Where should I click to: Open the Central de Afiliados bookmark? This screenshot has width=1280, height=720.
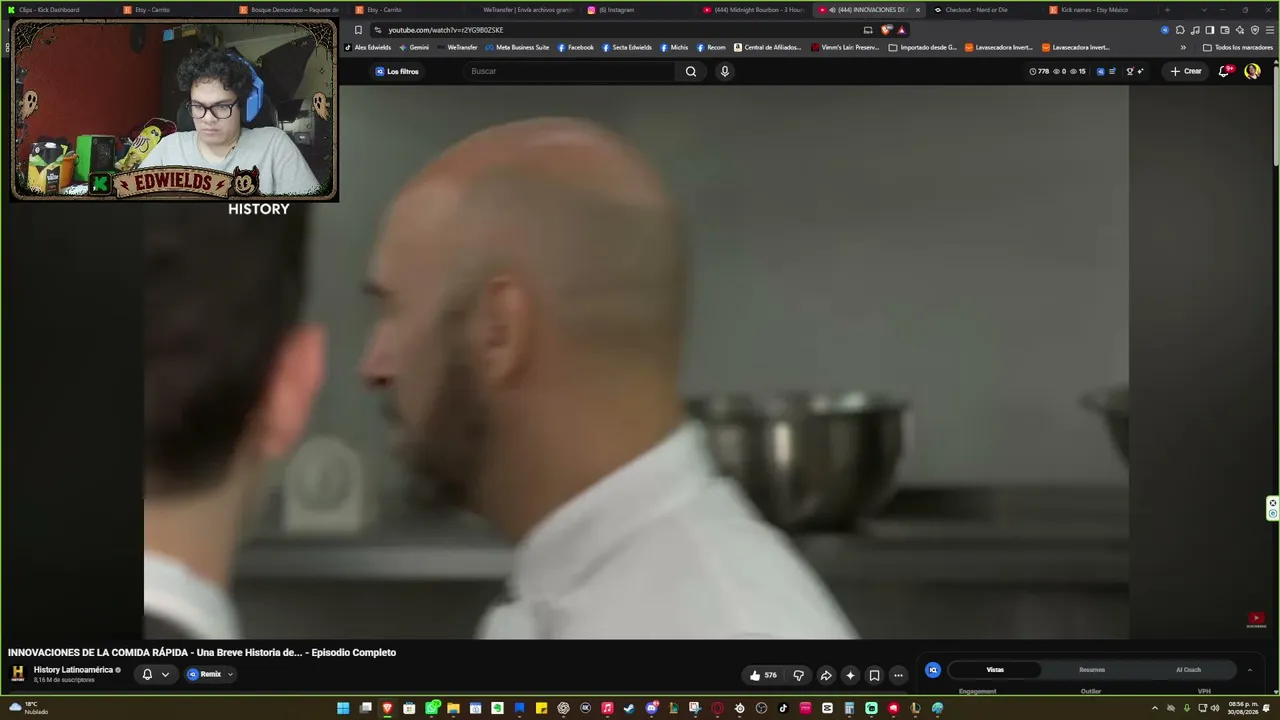click(768, 47)
